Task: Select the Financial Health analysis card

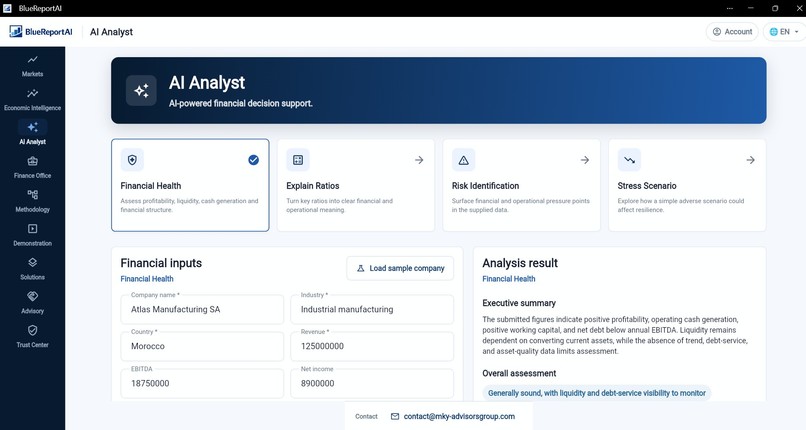Action: (x=190, y=185)
